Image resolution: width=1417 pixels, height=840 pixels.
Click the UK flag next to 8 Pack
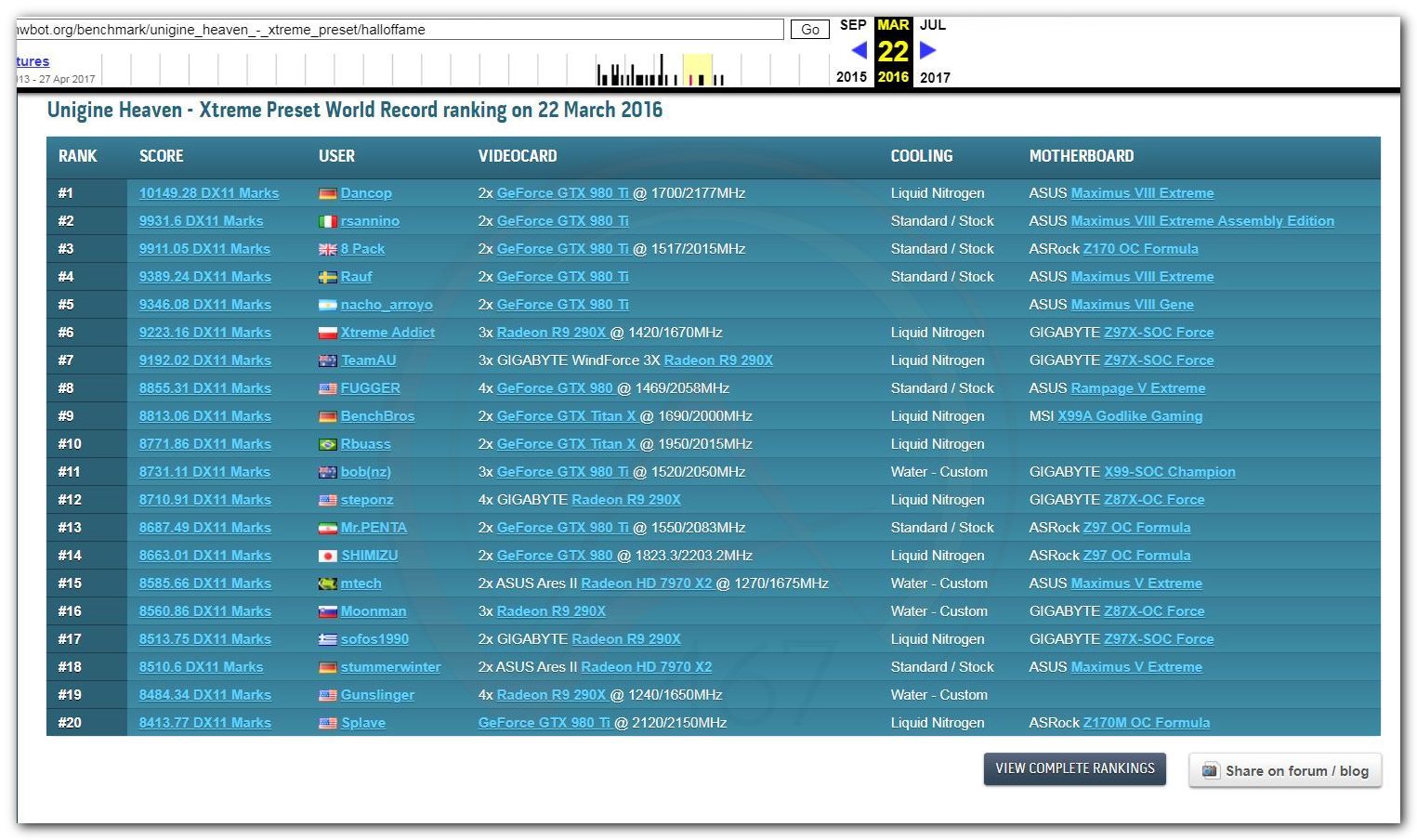(327, 249)
